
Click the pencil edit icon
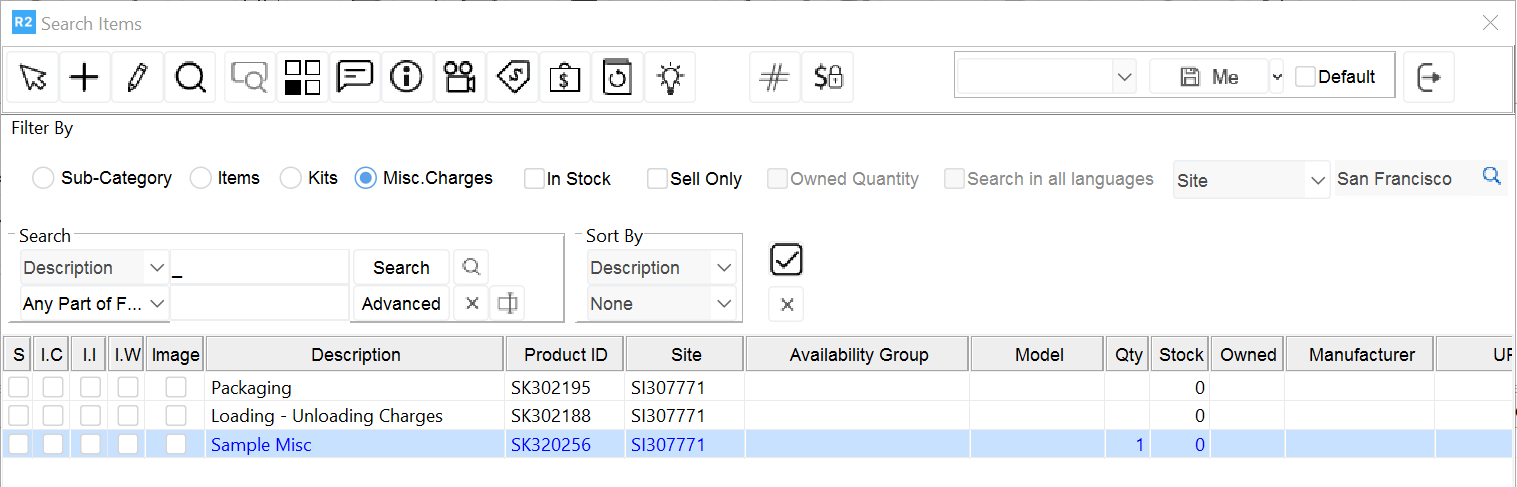click(x=137, y=77)
